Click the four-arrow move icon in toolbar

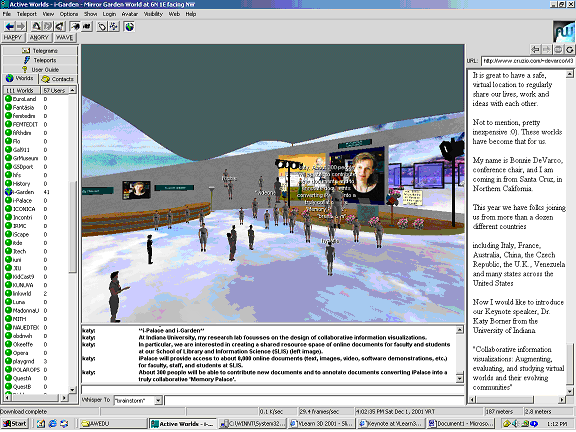(114, 26)
